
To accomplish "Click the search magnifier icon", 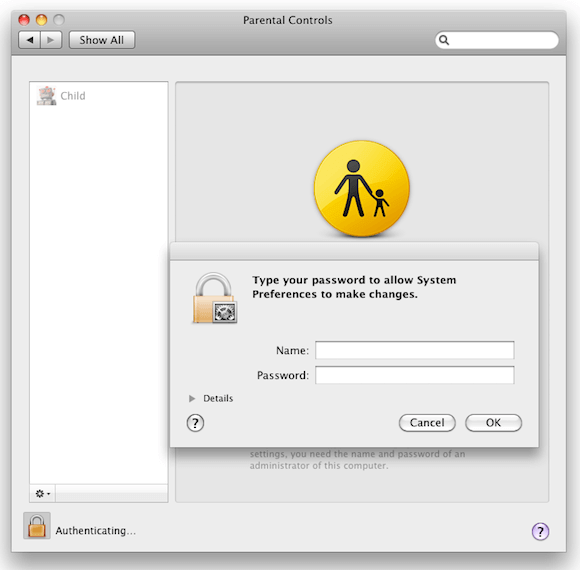I will 444,40.
